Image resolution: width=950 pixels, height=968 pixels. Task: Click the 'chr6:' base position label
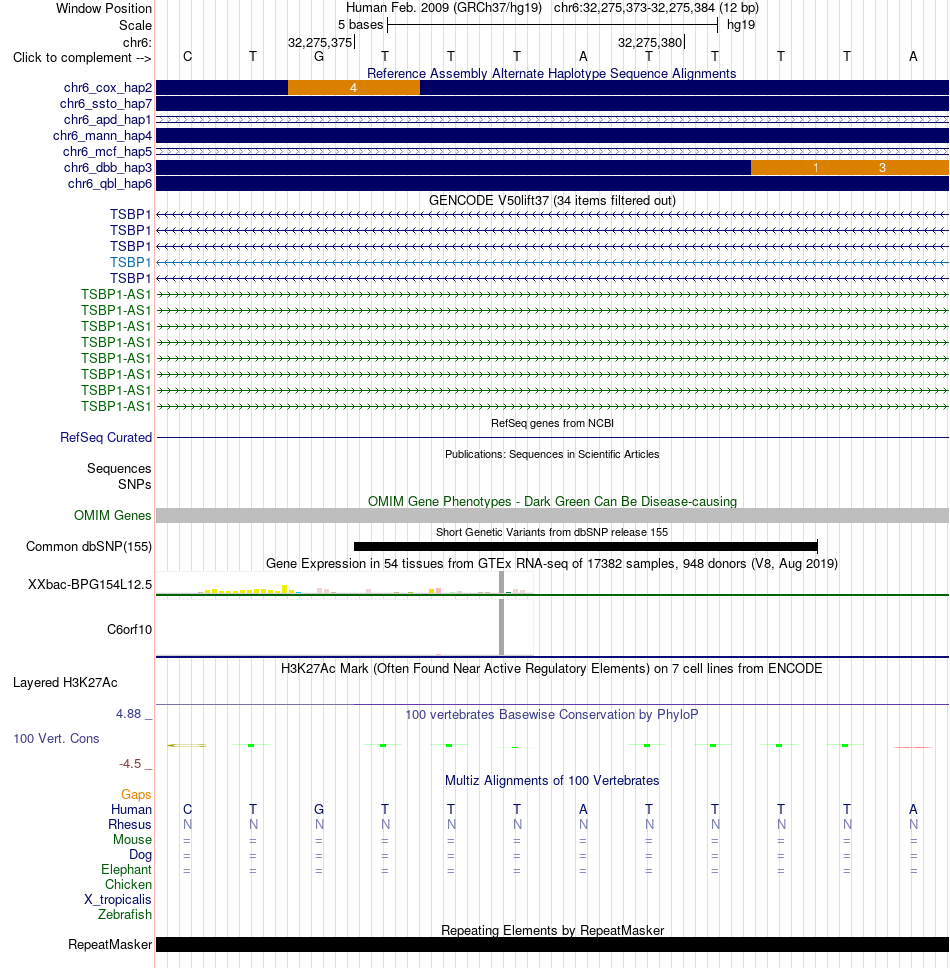[x=137, y=43]
